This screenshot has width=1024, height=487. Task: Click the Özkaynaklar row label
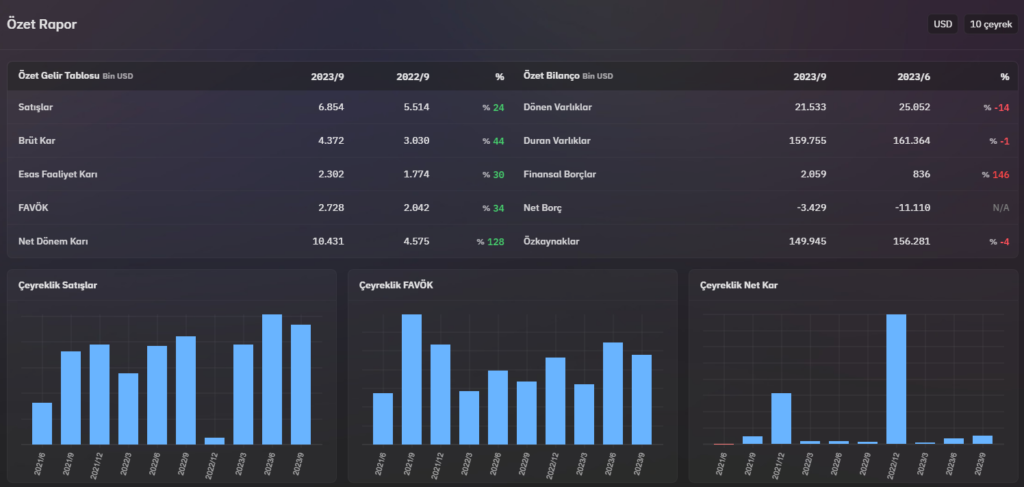tap(551, 242)
